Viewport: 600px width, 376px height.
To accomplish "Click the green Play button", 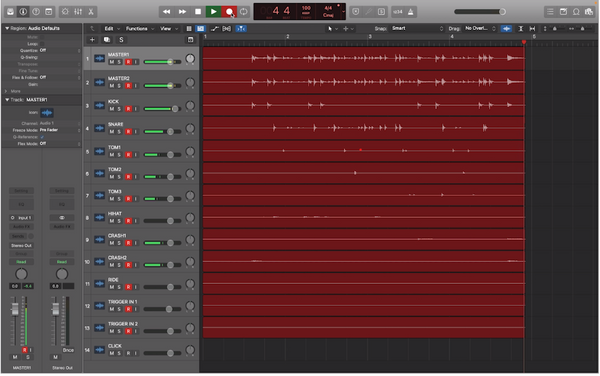I will pos(214,12).
